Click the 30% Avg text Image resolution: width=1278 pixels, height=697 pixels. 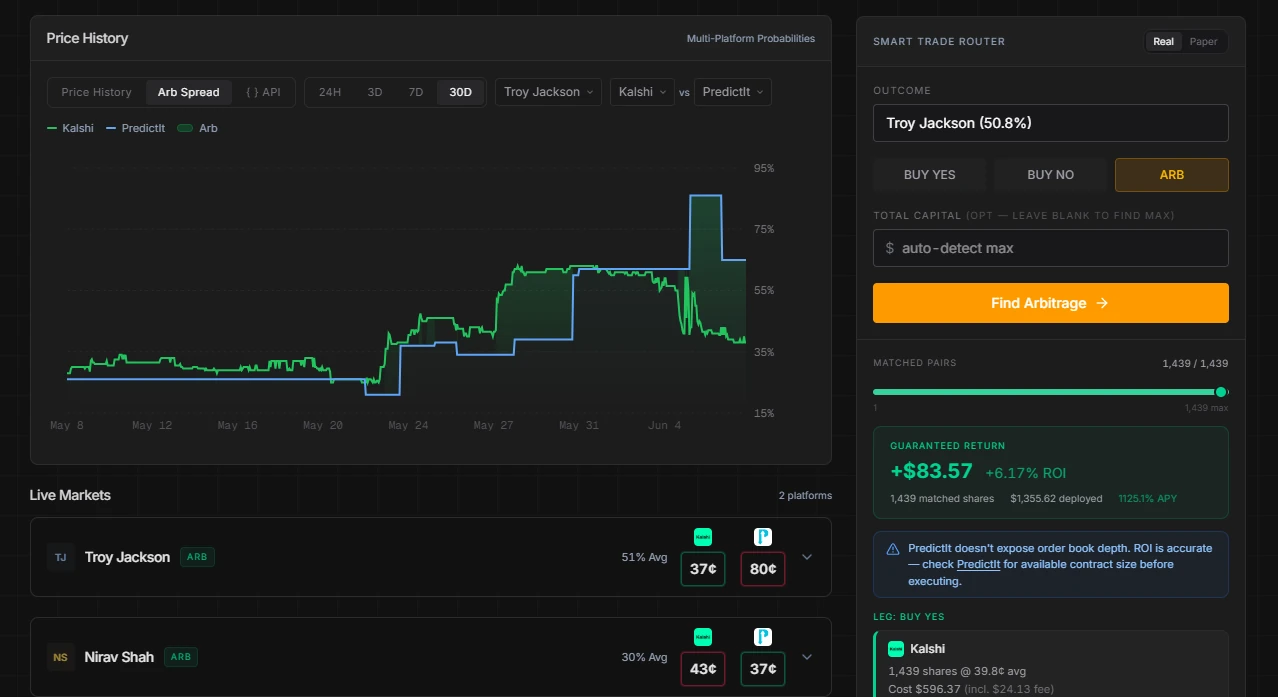point(644,657)
